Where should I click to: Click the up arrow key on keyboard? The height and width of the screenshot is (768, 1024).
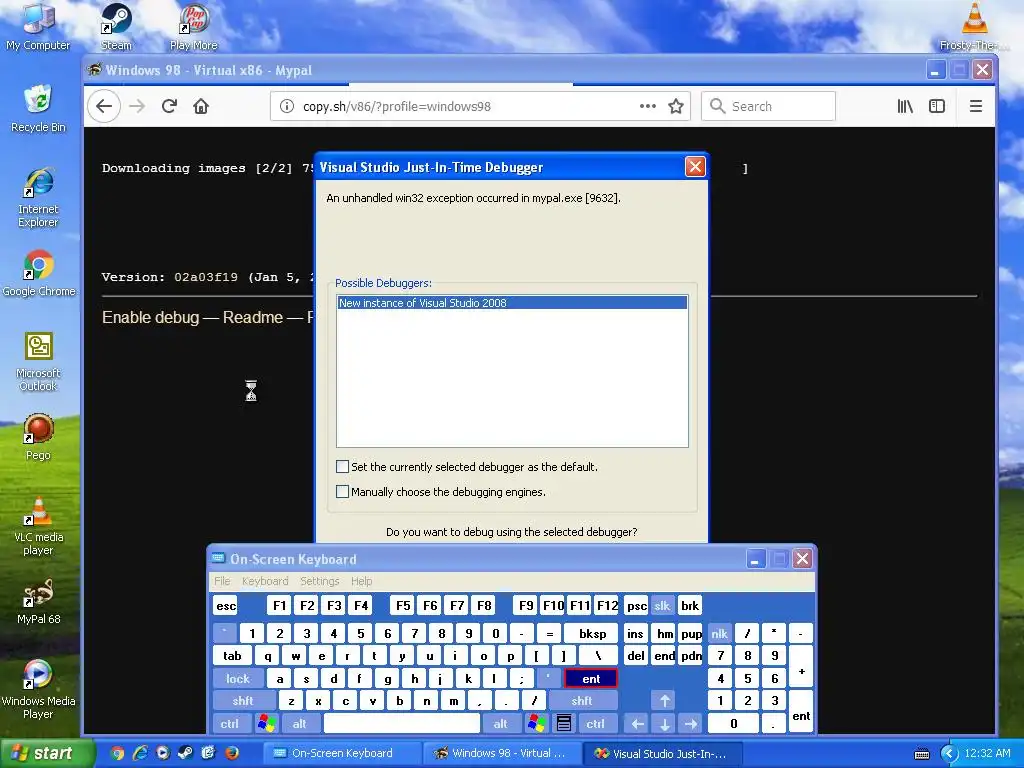tap(664, 701)
